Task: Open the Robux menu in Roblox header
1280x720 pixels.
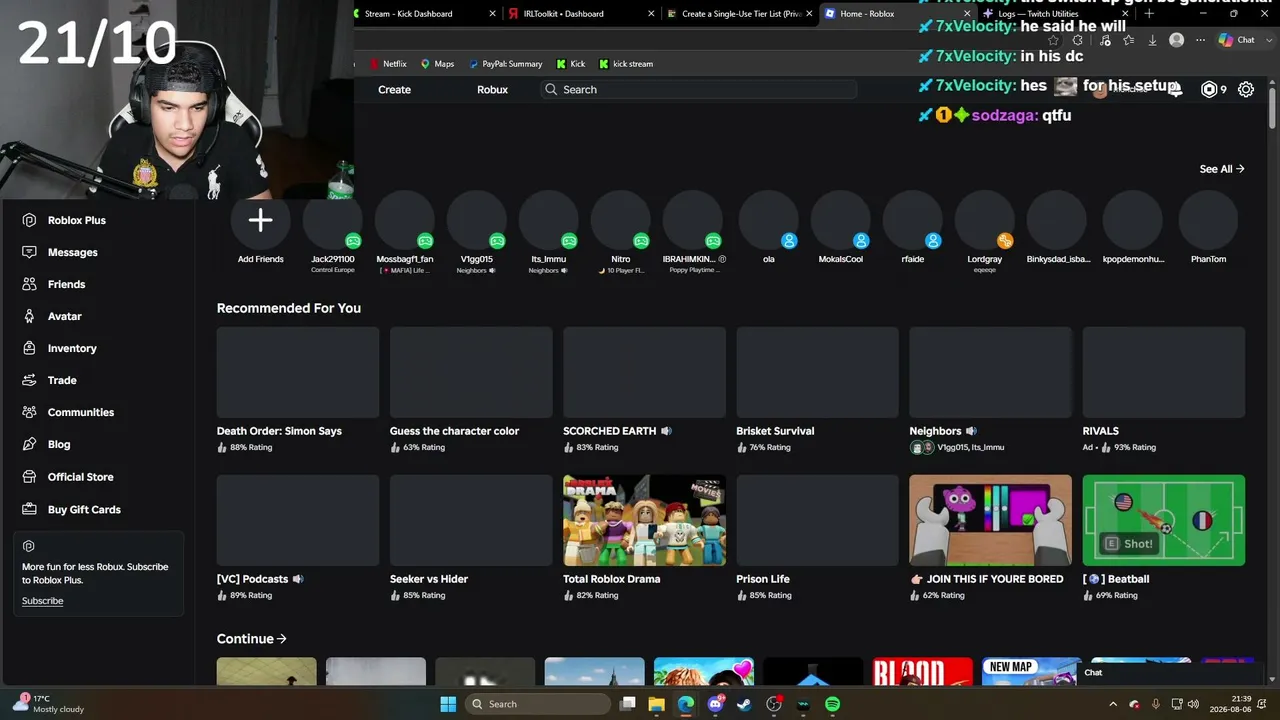Action: pos(492,89)
